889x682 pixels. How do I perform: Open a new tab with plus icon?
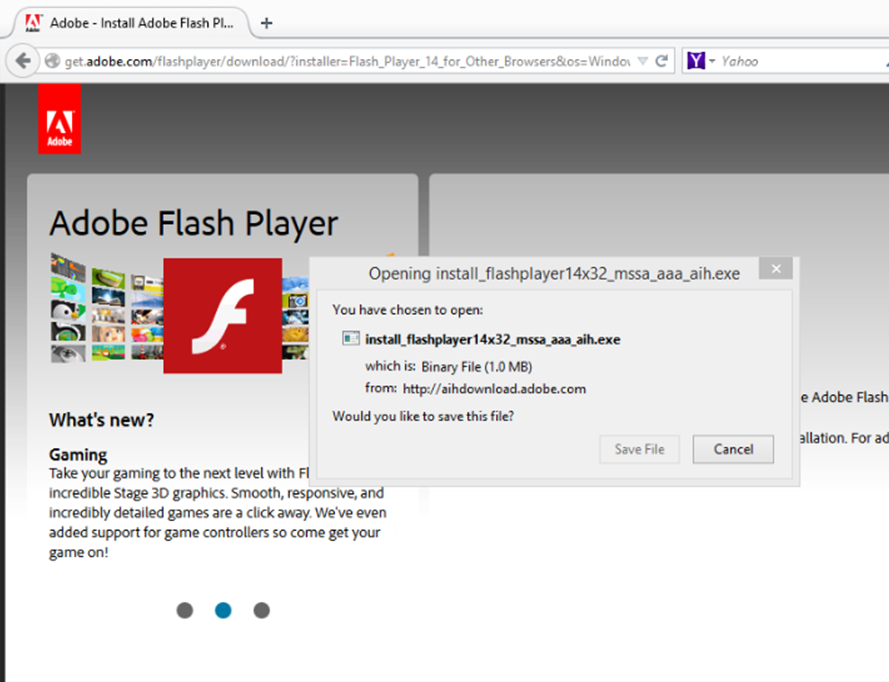click(266, 23)
